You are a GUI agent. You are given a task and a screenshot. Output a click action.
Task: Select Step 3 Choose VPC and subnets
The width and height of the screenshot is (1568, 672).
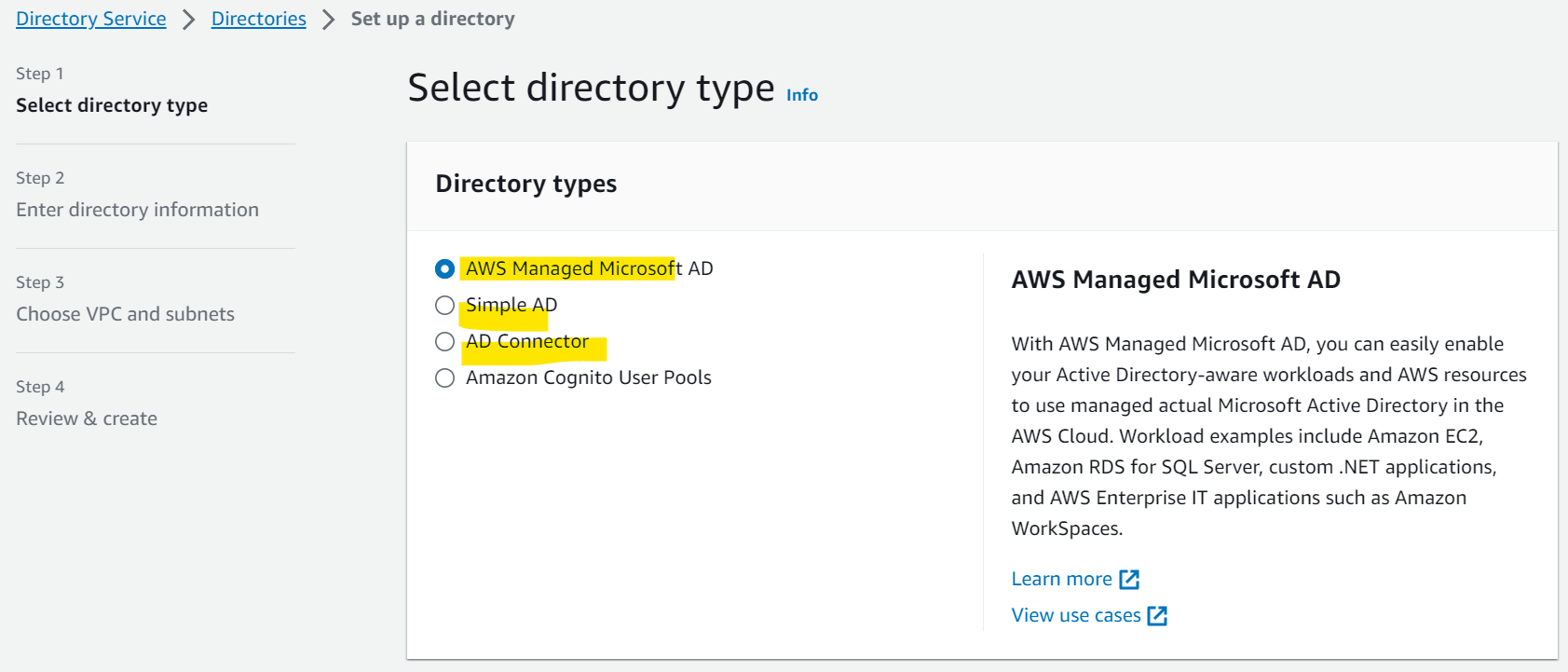coord(125,299)
